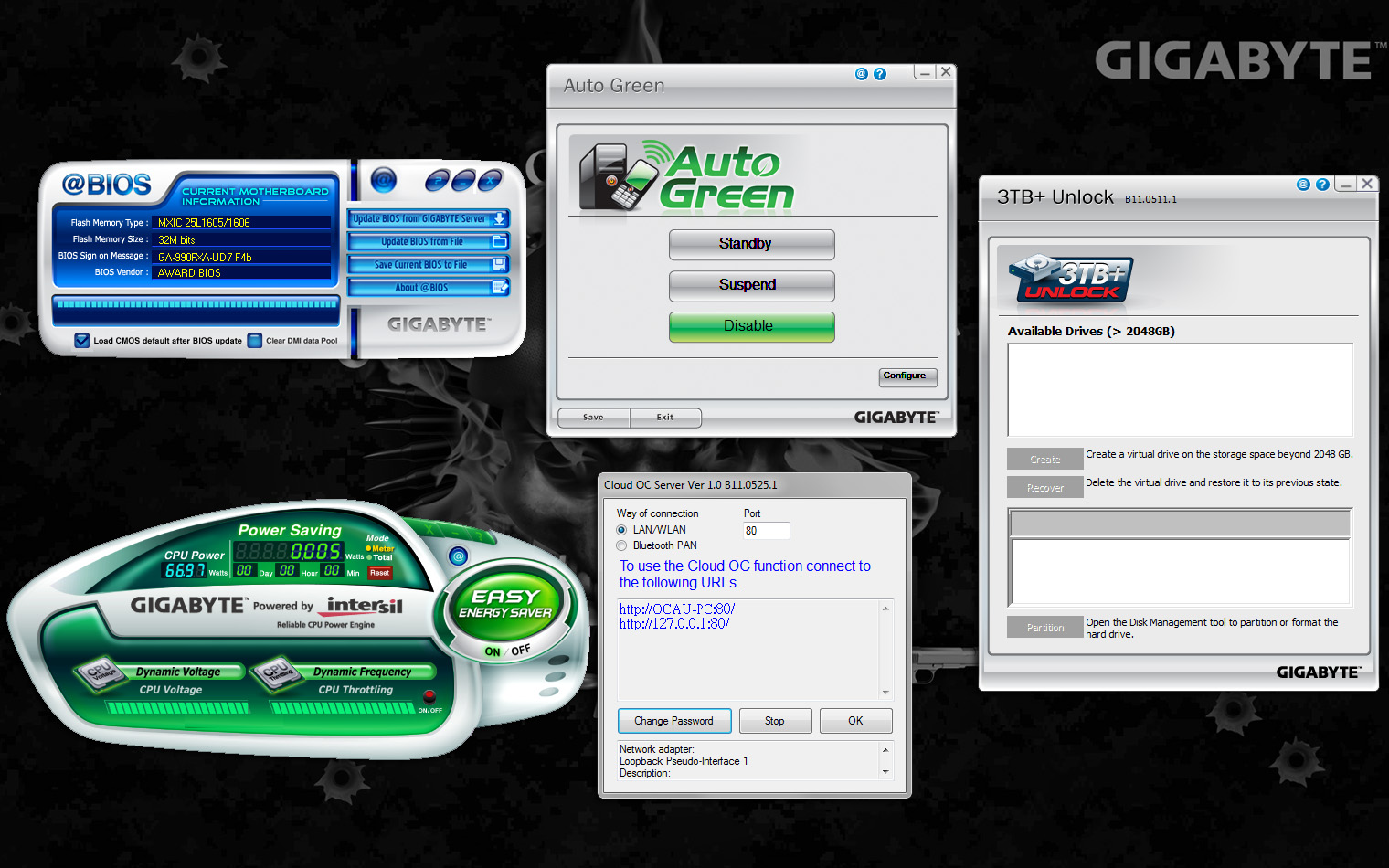This screenshot has height=868, width=1389.
Task: Click Exit in Auto Green window
Action: click(665, 418)
